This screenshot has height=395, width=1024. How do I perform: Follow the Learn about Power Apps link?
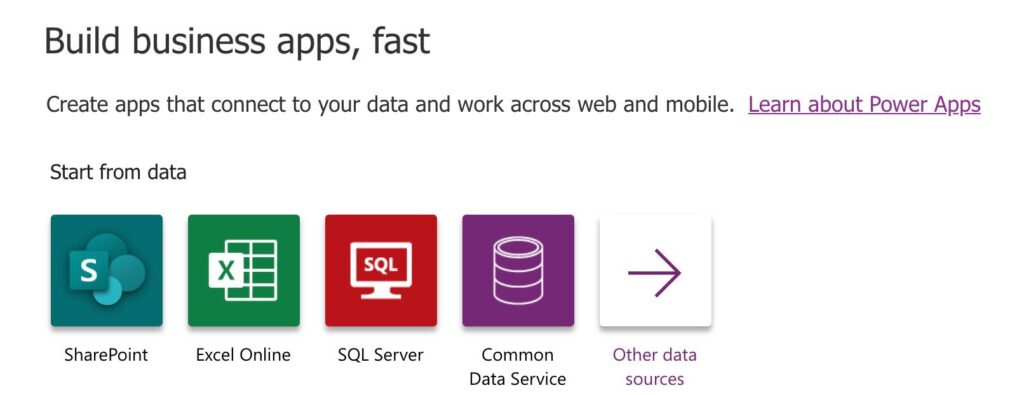coord(864,104)
